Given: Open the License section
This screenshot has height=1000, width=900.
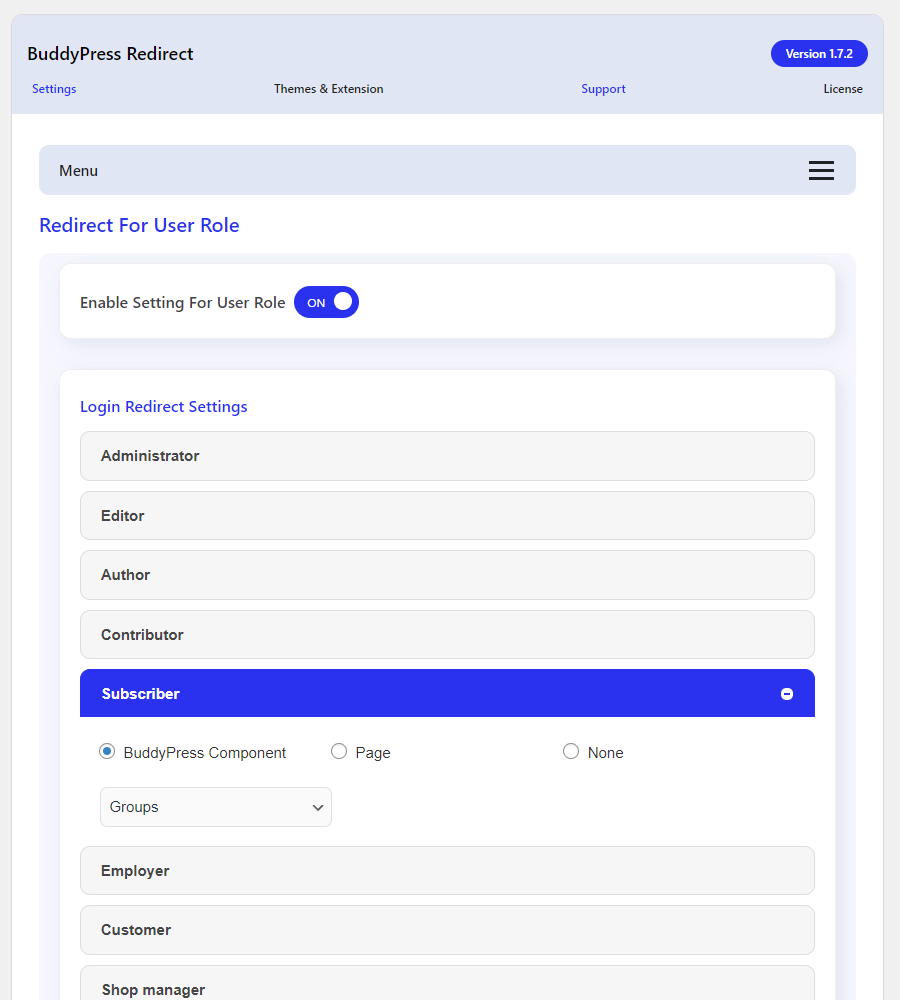Looking at the screenshot, I should coord(843,89).
